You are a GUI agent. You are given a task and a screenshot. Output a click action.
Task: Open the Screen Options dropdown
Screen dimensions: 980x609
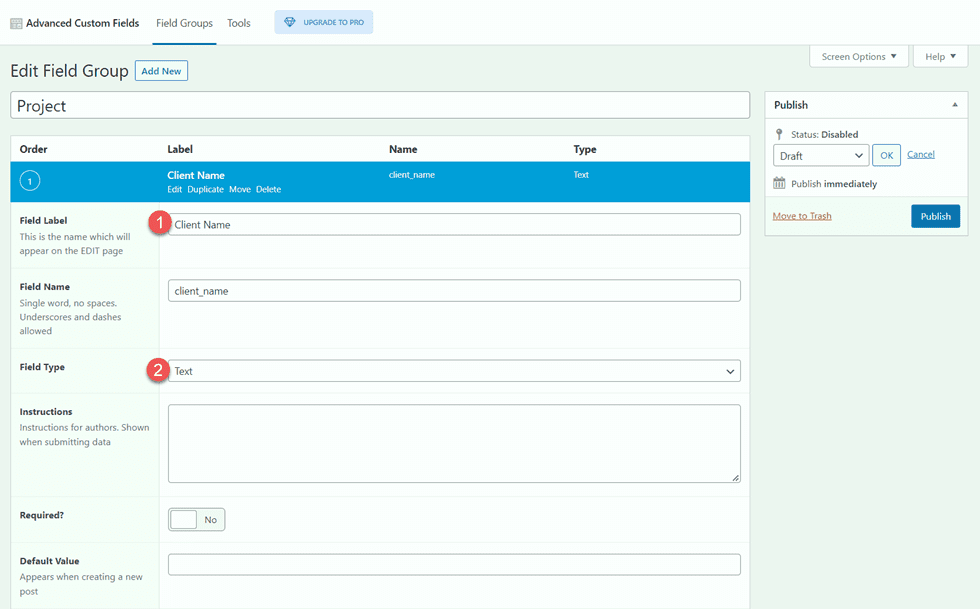pyautogui.click(x=858, y=56)
